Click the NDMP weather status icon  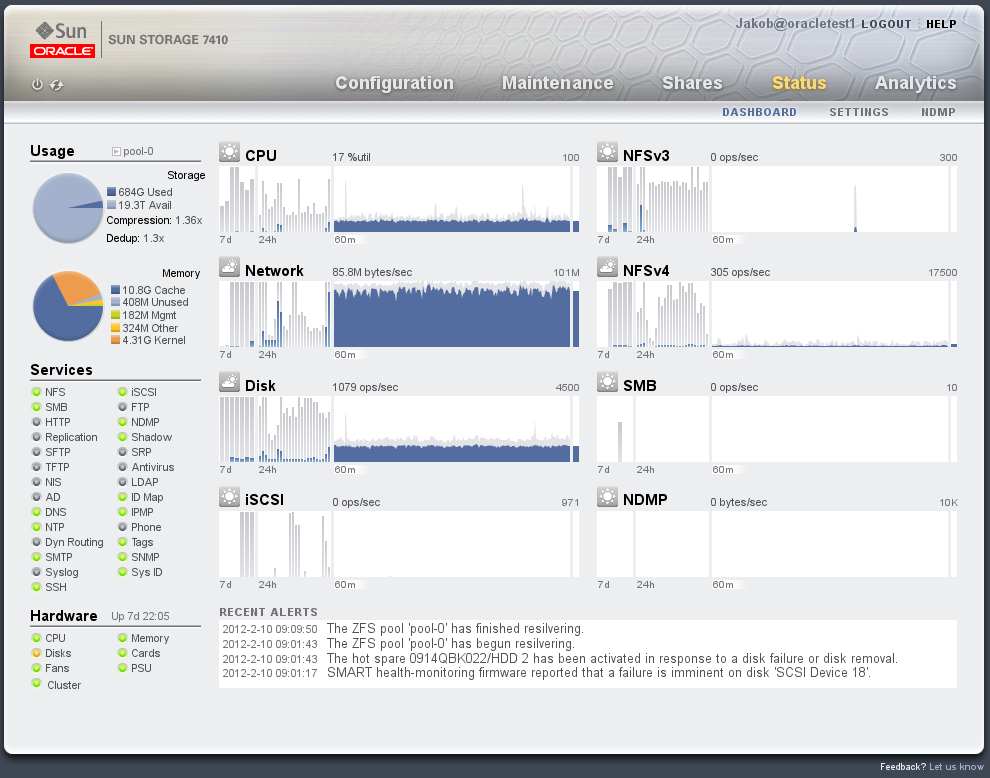(x=607, y=497)
